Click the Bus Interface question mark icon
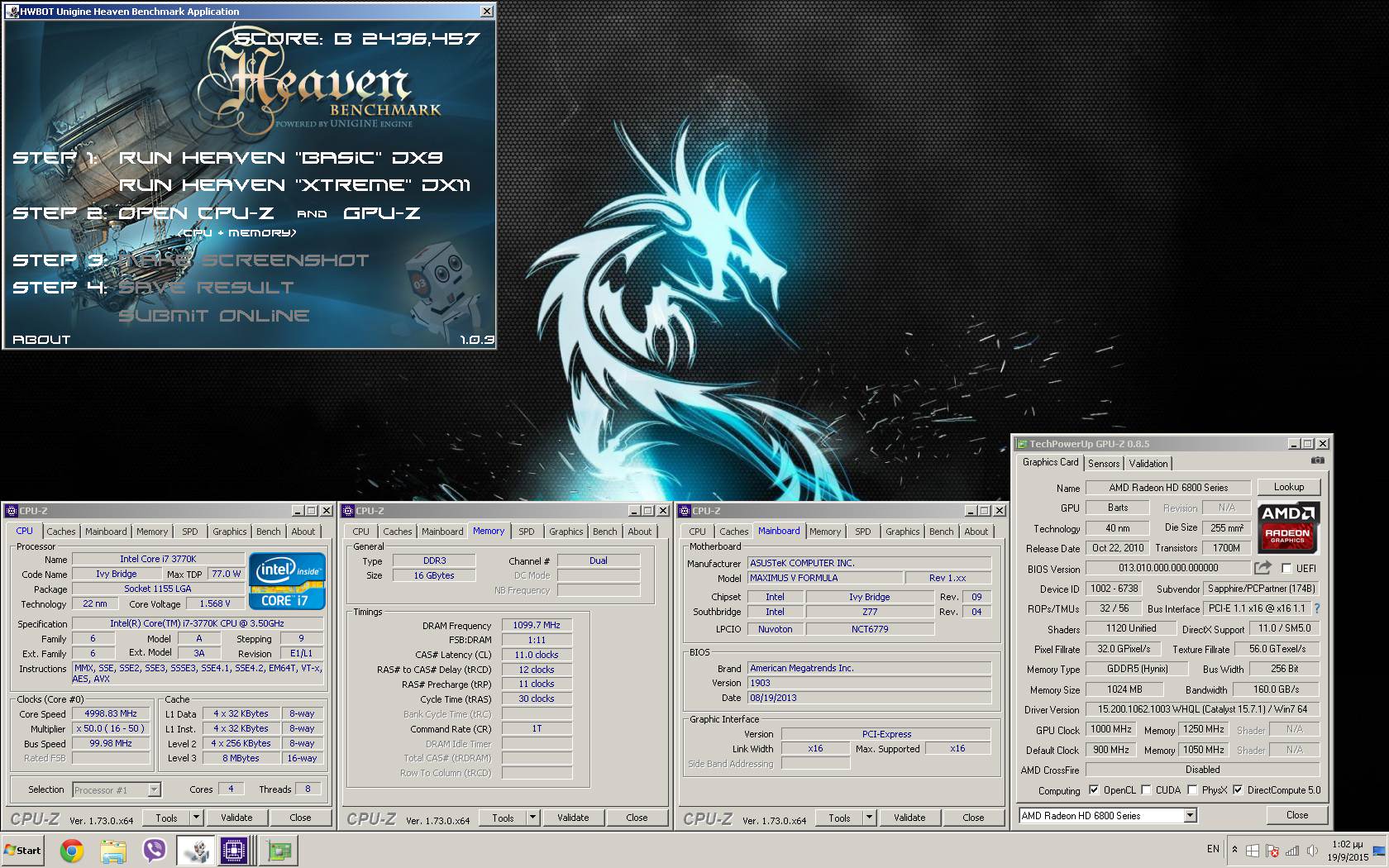This screenshot has width=1389, height=868. coord(1317,608)
